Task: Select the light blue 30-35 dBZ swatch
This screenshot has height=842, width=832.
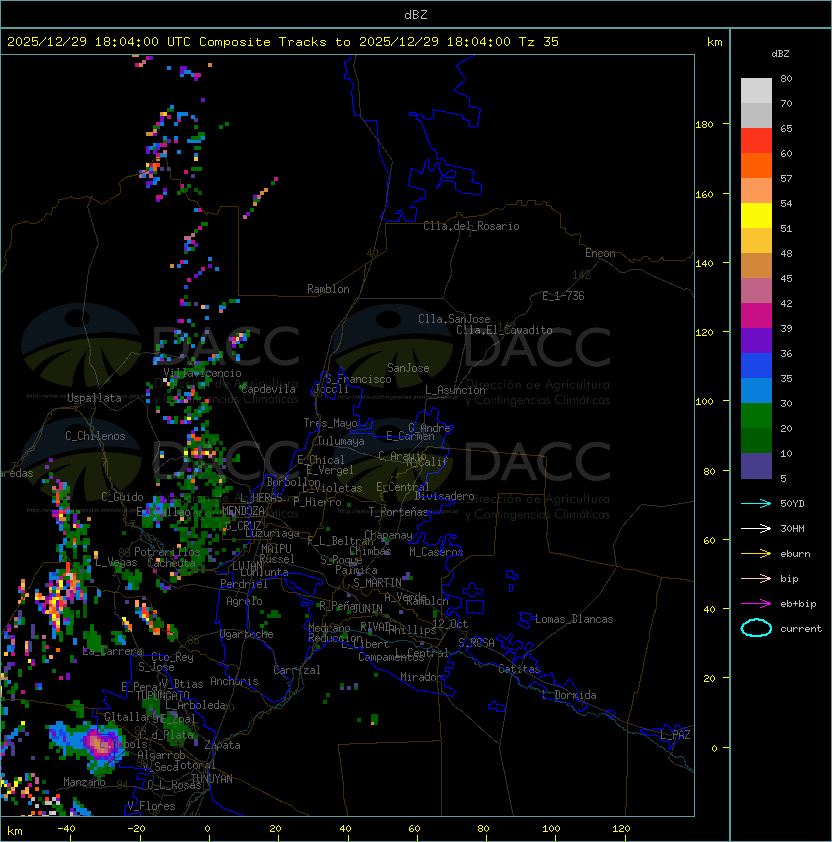Action: pyautogui.click(x=756, y=391)
